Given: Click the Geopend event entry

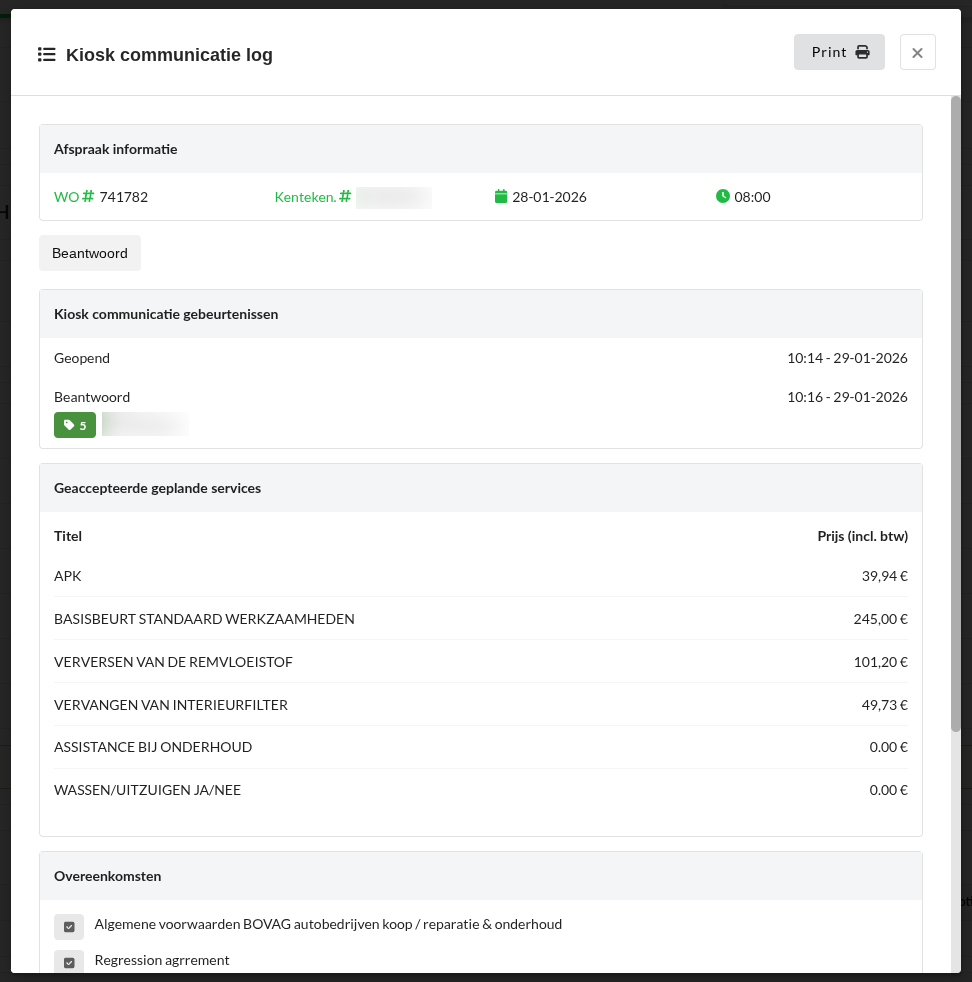Looking at the screenshot, I should coord(82,358).
